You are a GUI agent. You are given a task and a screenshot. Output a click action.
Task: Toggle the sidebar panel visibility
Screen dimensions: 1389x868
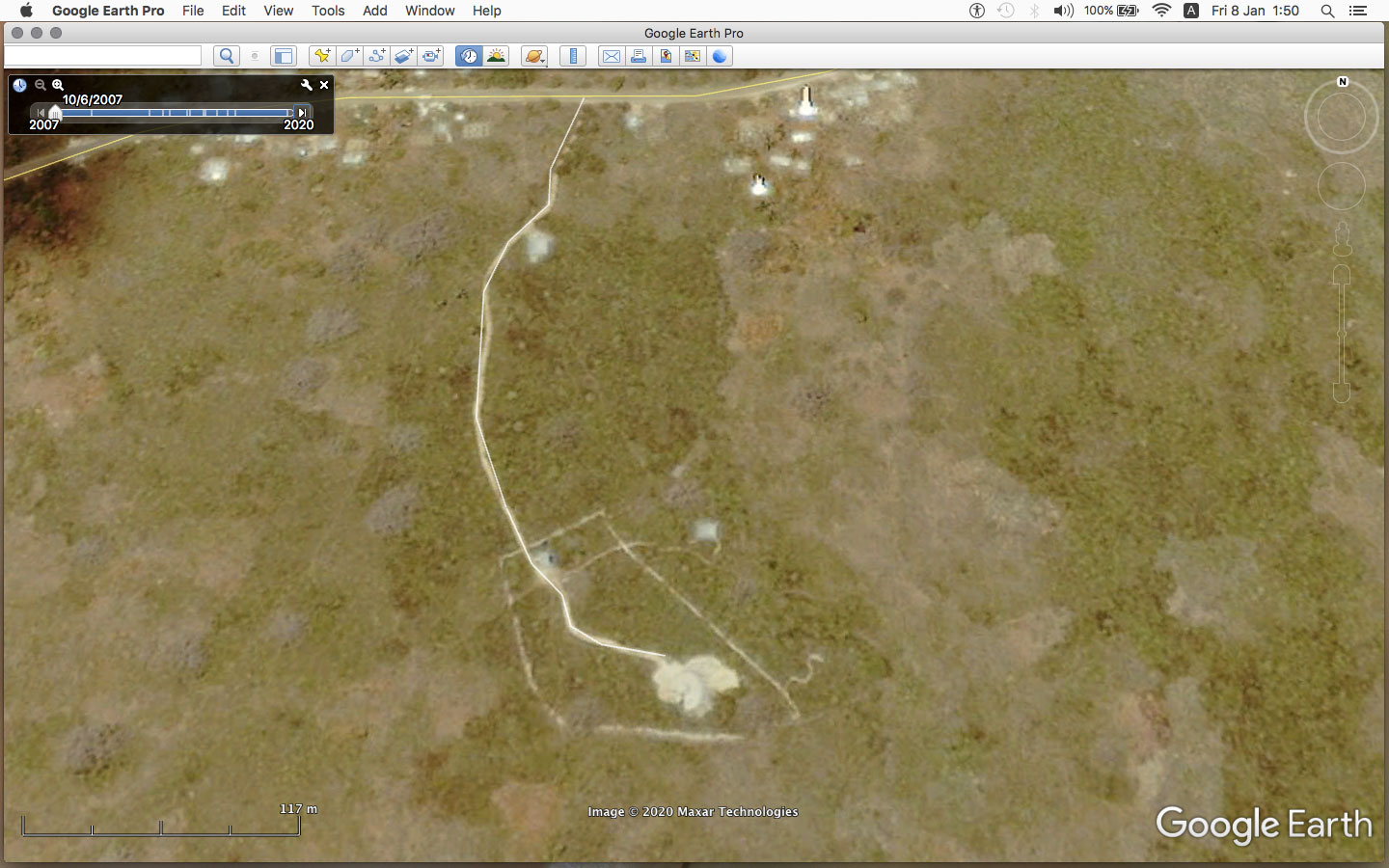[283, 56]
